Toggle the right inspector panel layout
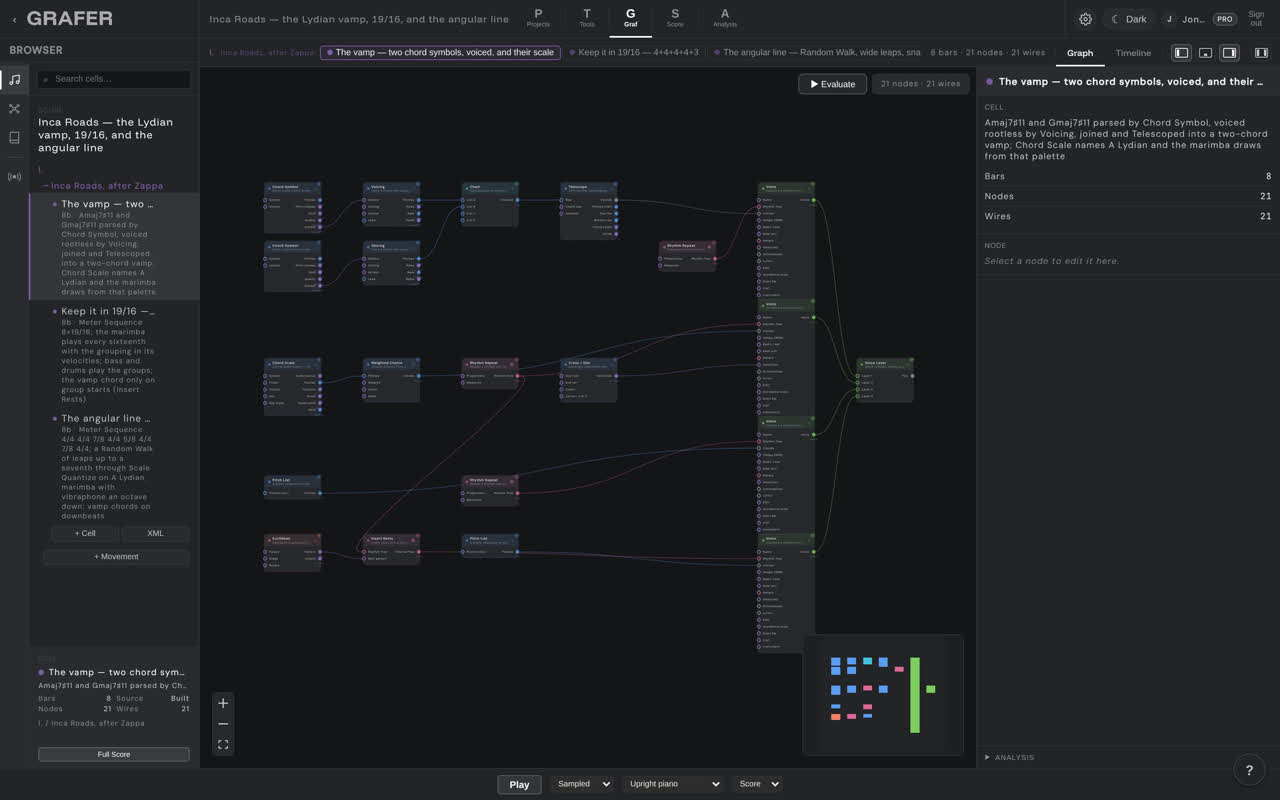Screen dimensions: 1280x800 (x=1229, y=53)
